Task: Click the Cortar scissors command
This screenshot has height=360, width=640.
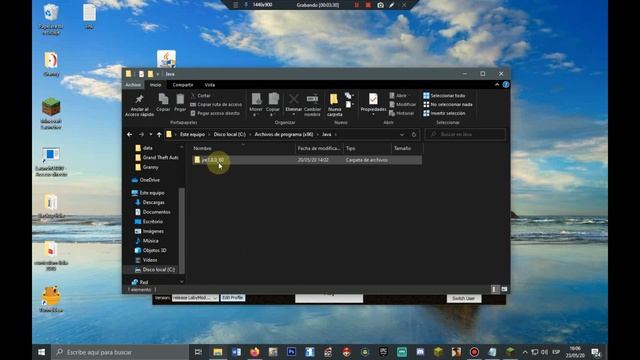Action: click(200, 96)
